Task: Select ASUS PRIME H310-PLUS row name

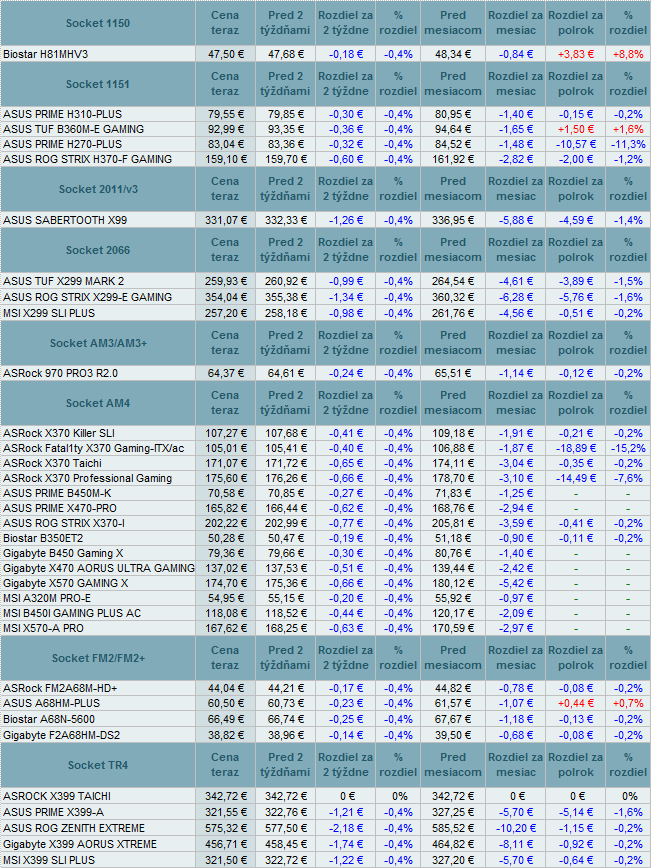Action: pyautogui.click(x=63, y=114)
